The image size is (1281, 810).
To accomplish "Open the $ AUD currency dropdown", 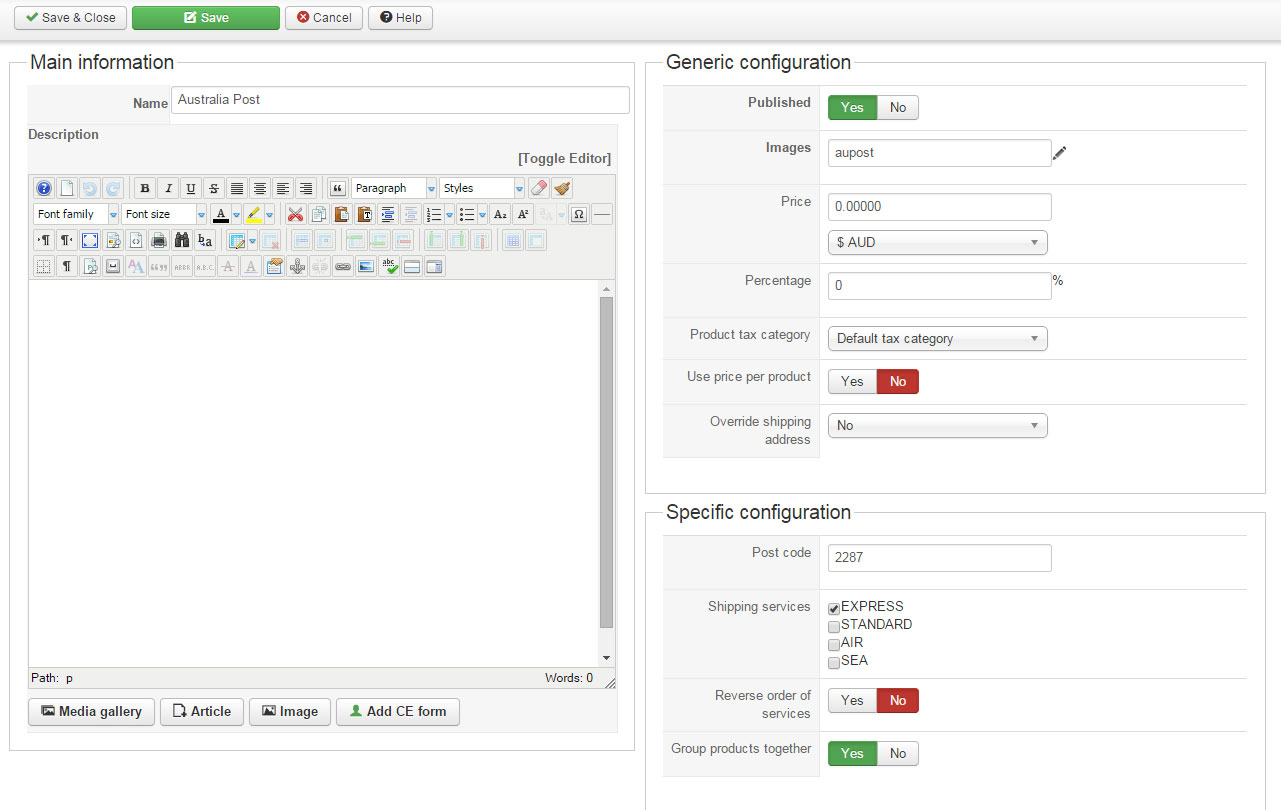I will 938,242.
